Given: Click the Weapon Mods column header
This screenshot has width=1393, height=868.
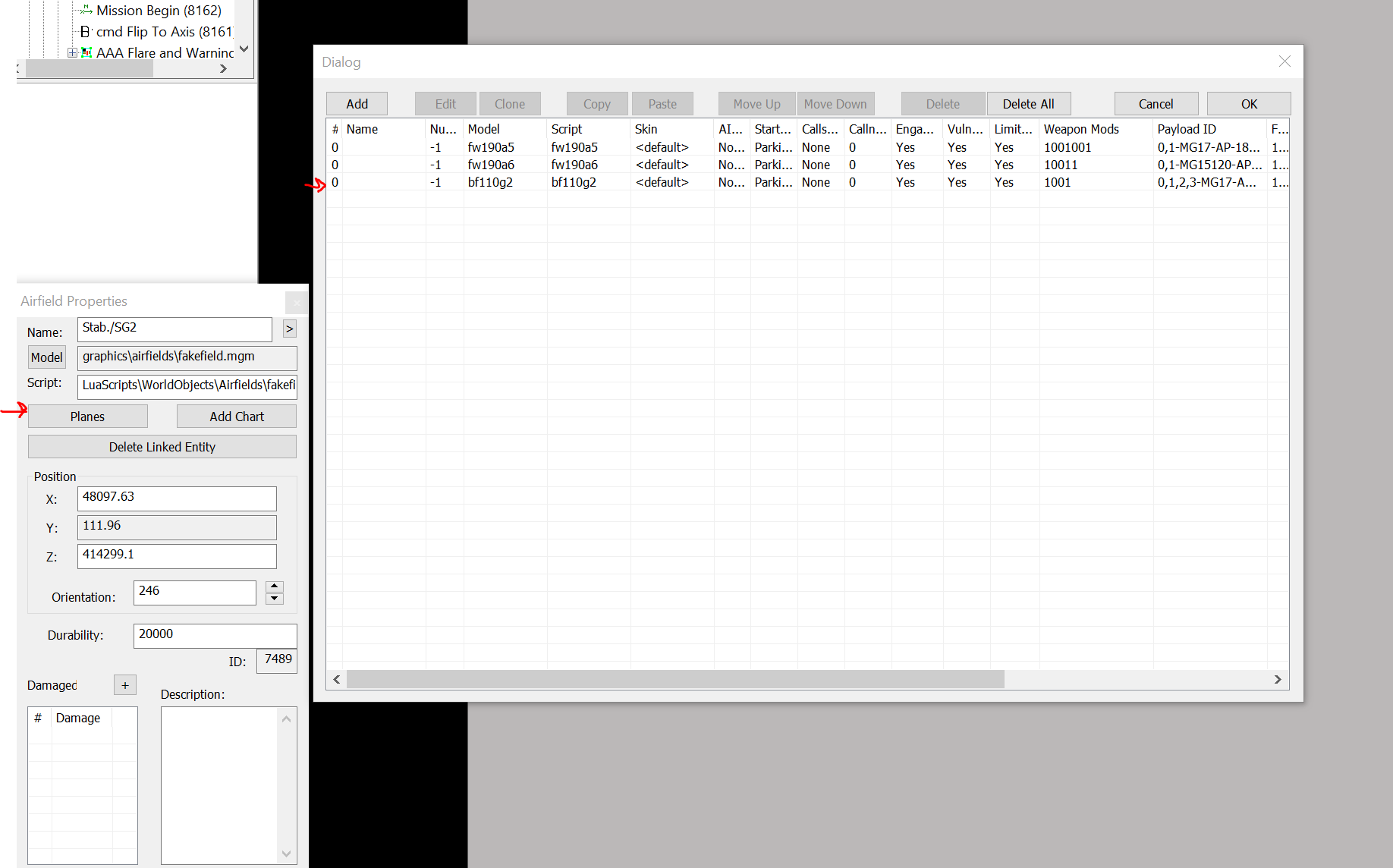Looking at the screenshot, I should coord(1096,129).
